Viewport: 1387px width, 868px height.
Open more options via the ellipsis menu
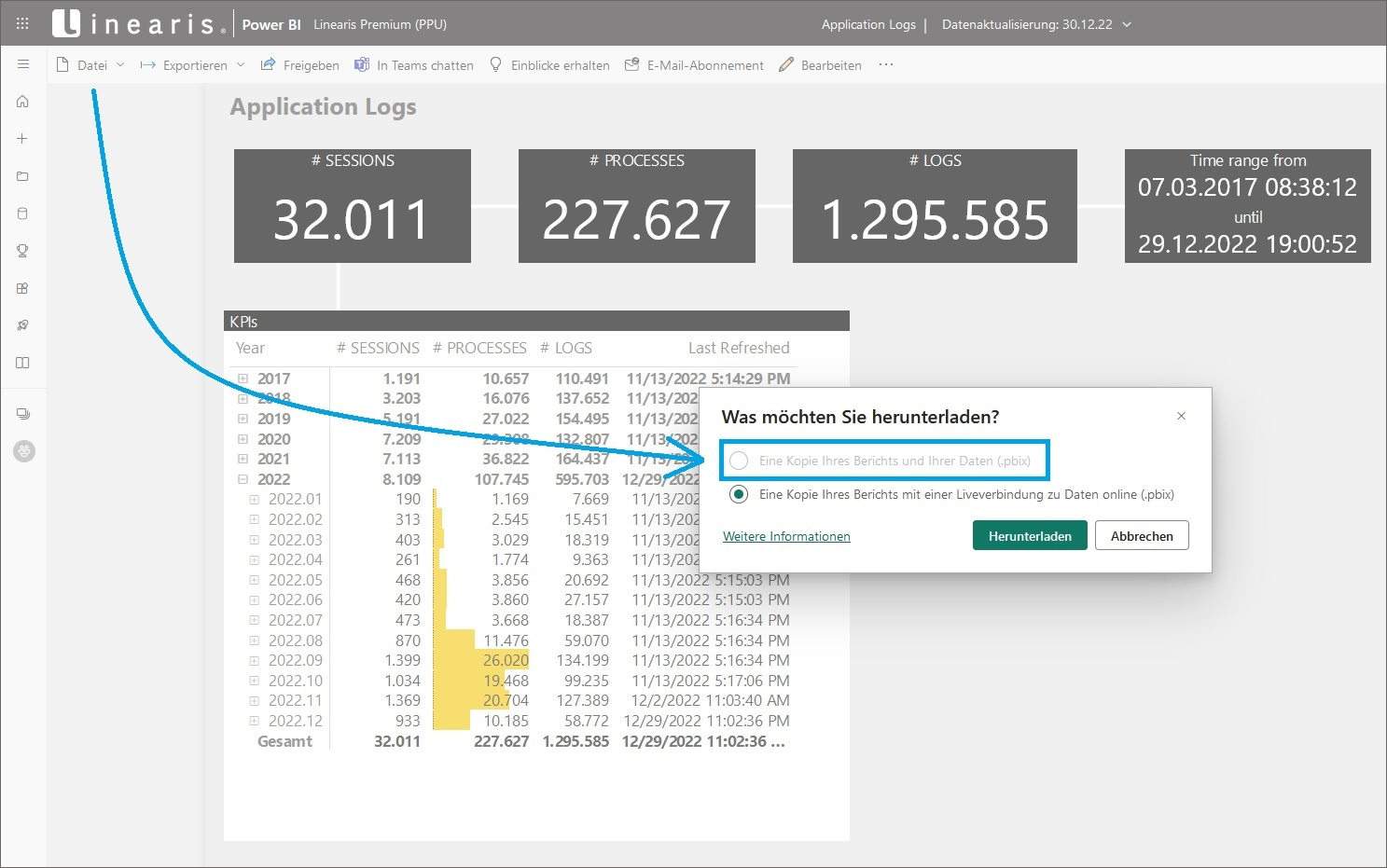click(884, 64)
